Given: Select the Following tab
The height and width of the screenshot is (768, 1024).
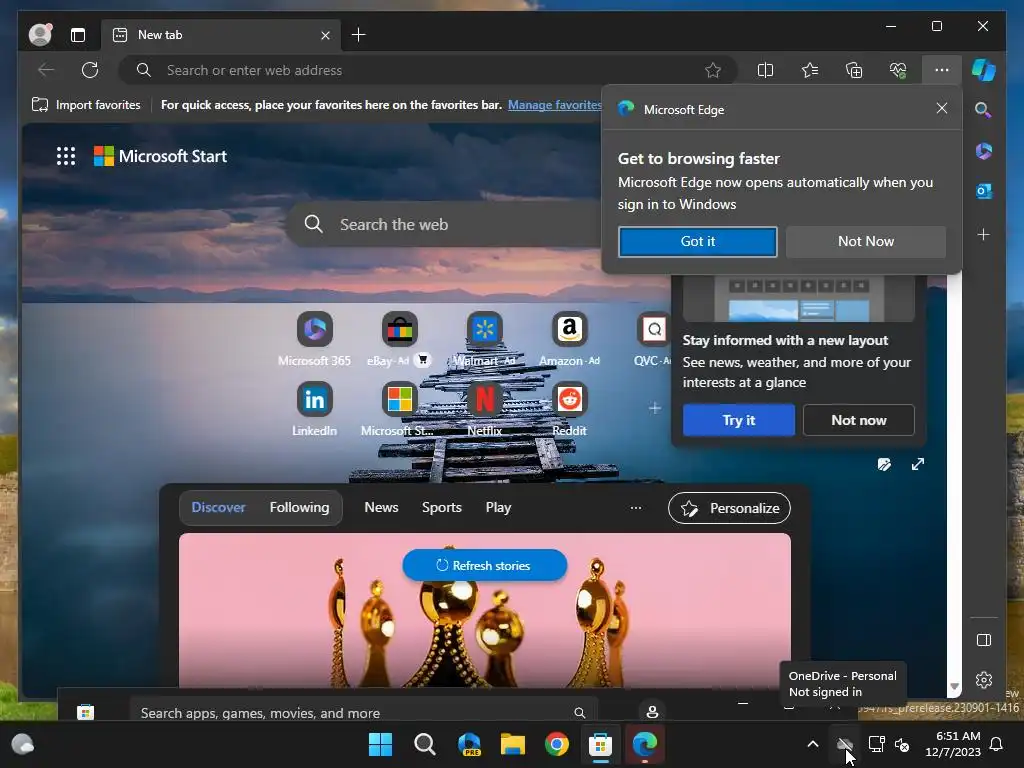Looking at the screenshot, I should [x=300, y=507].
